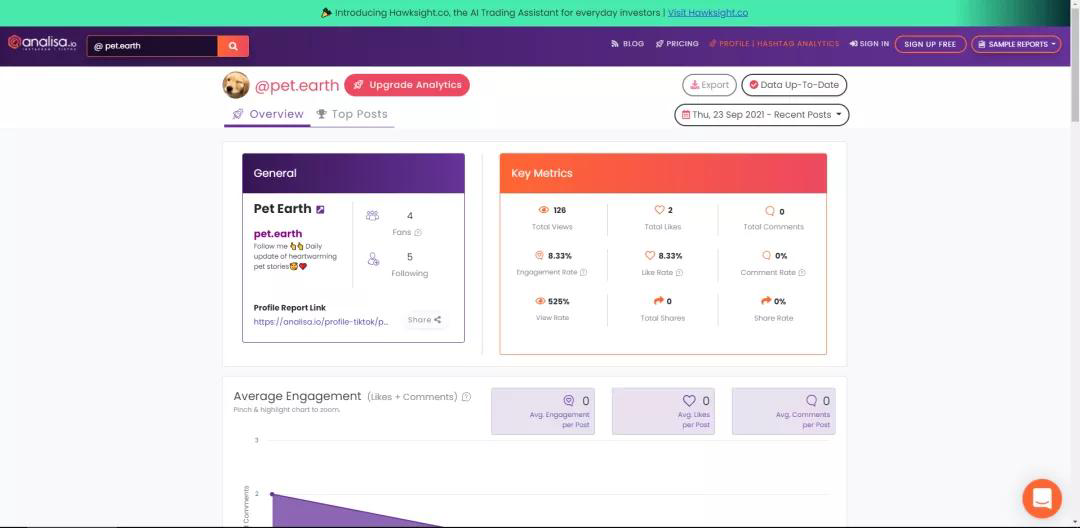Click the orange search magnifier button
This screenshot has width=1080, height=528.
tap(233, 46)
